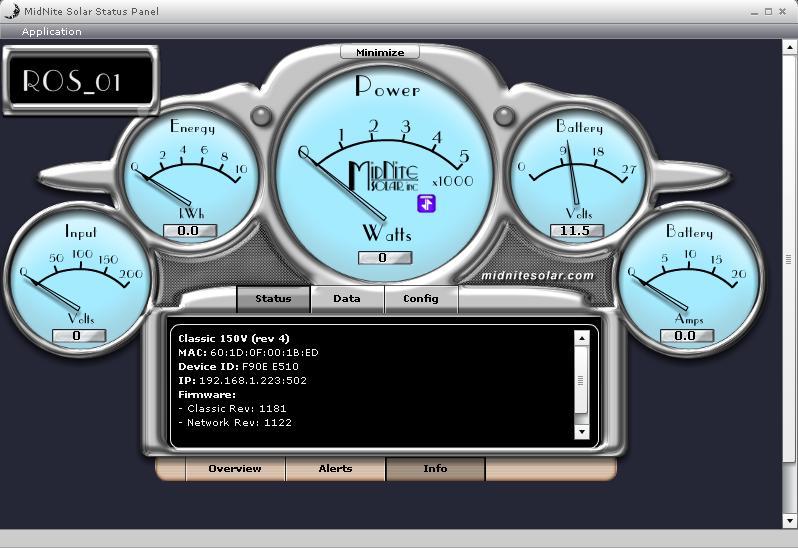This screenshot has height=548, width=798.
Task: Click the main window vertical scrollbar handle
Action: pos(789,259)
